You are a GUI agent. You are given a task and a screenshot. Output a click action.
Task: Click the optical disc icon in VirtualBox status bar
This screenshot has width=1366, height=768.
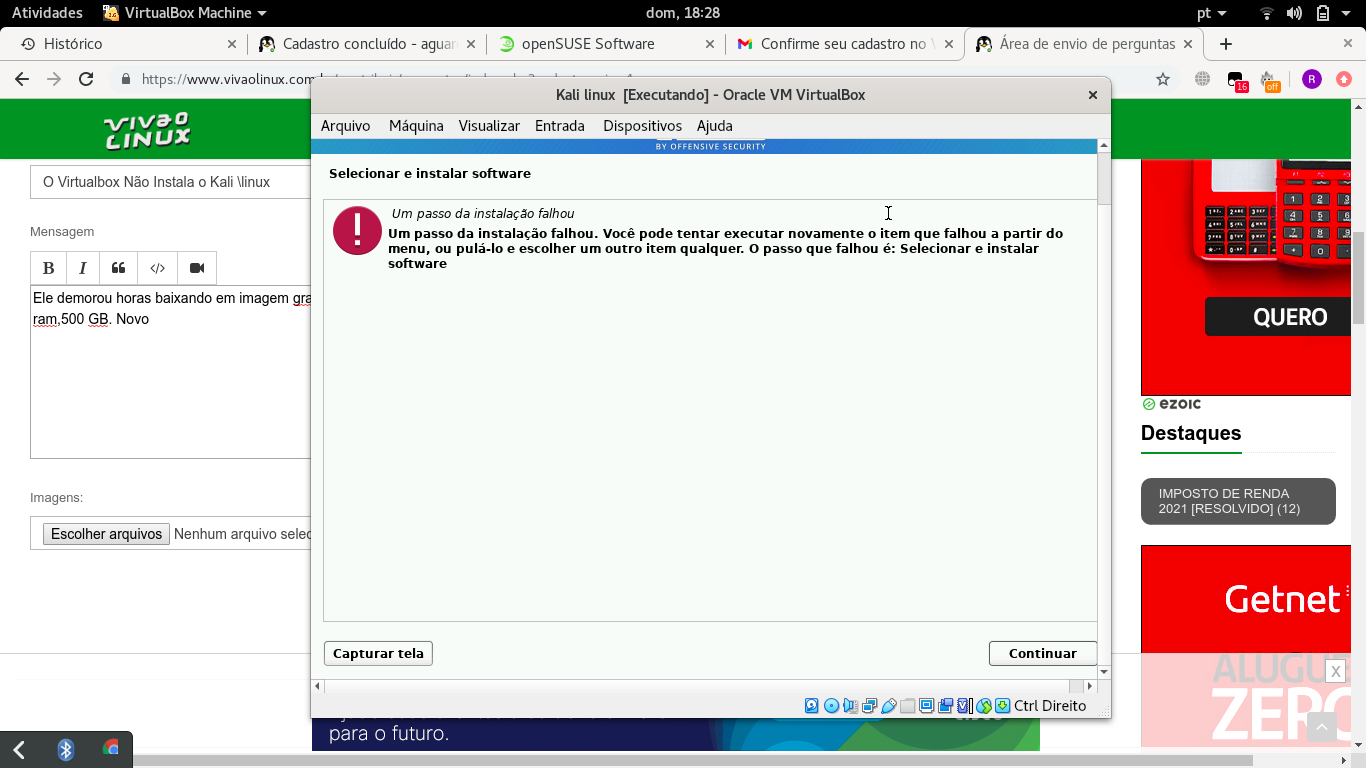(831, 706)
